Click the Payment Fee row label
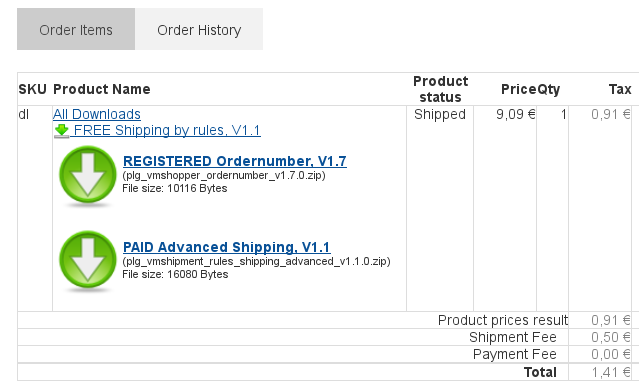This screenshot has height=392, width=639. tap(515, 355)
